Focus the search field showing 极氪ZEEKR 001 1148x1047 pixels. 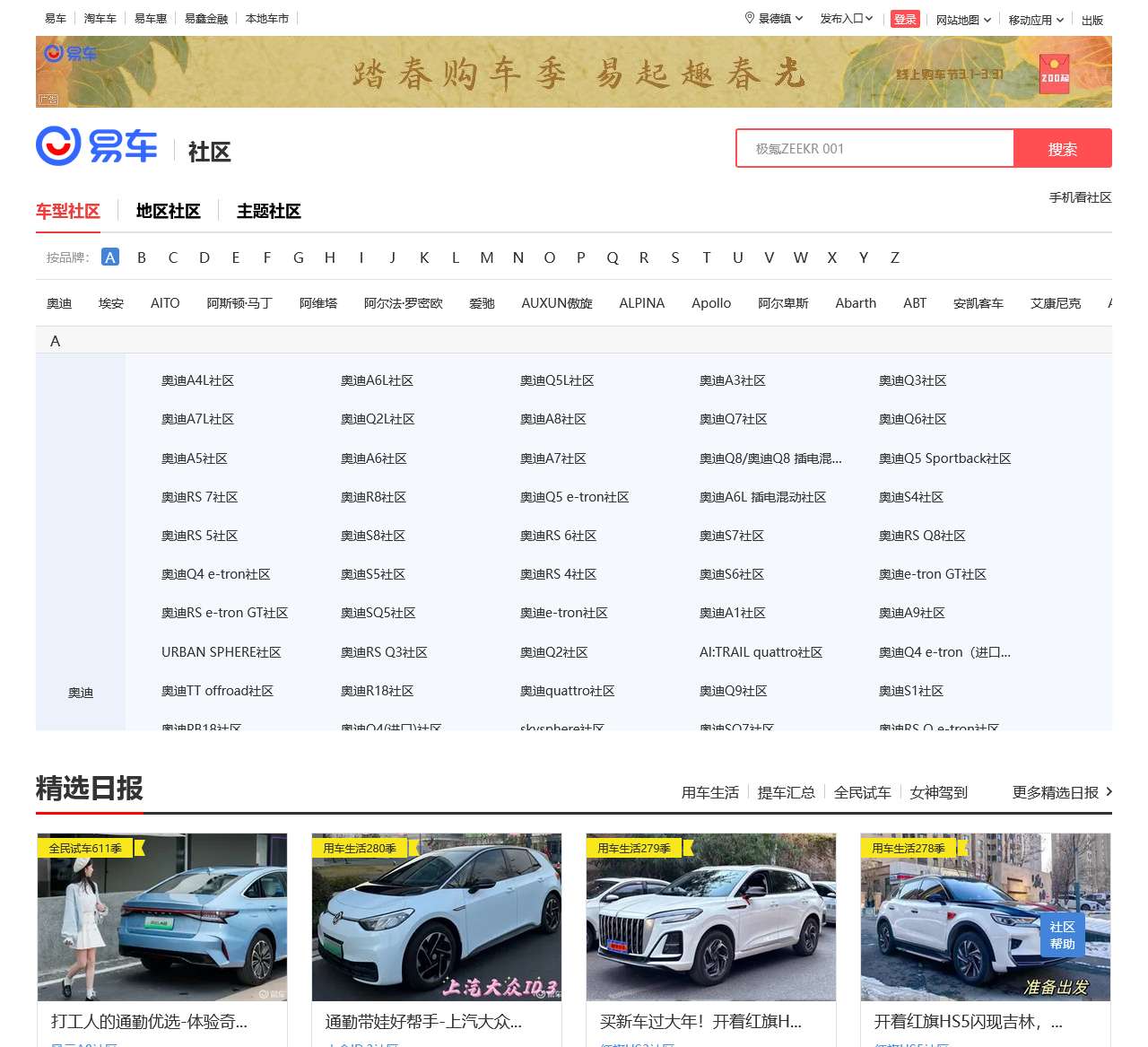point(874,148)
